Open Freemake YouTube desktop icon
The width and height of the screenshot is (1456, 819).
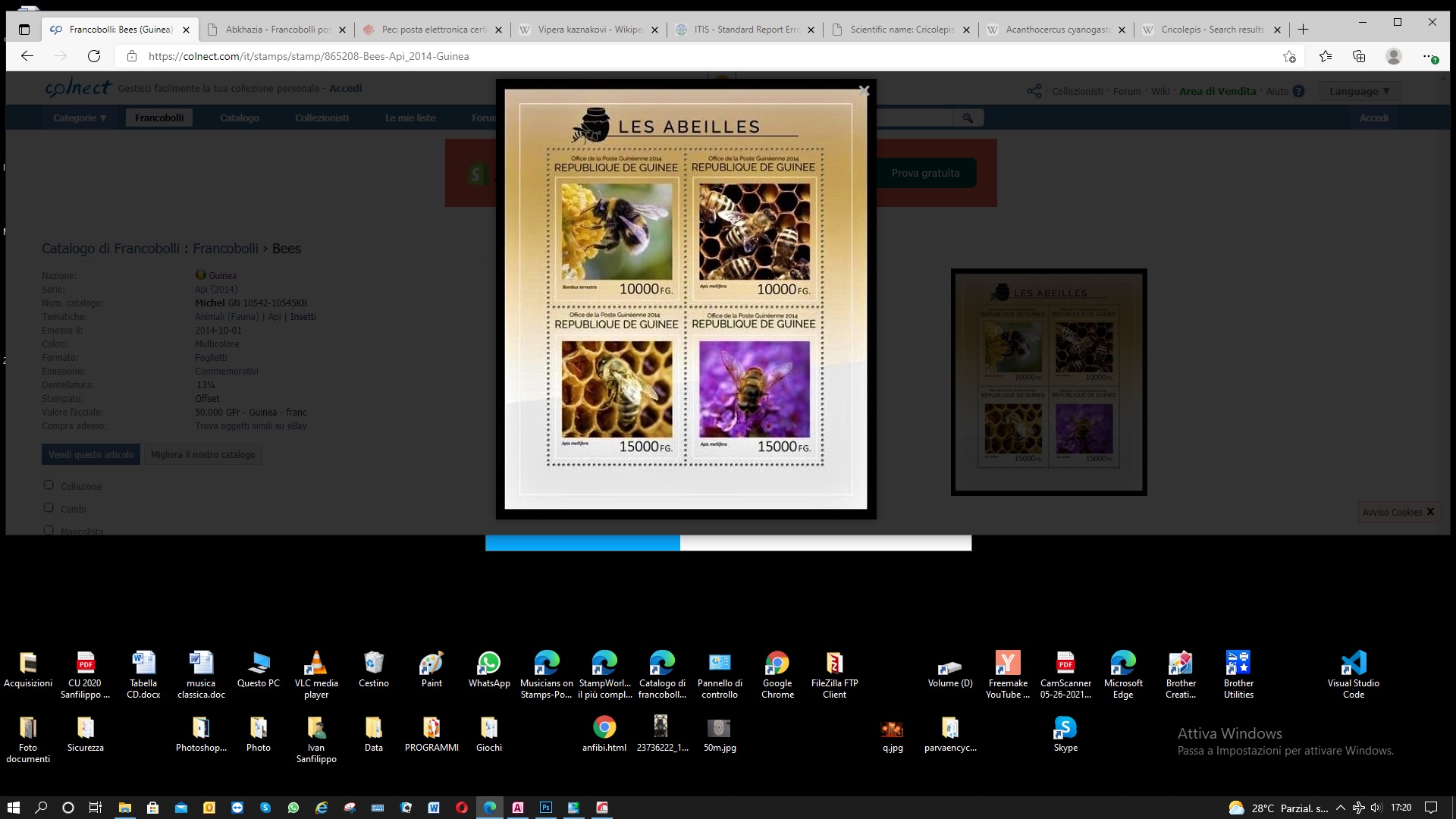(1008, 675)
